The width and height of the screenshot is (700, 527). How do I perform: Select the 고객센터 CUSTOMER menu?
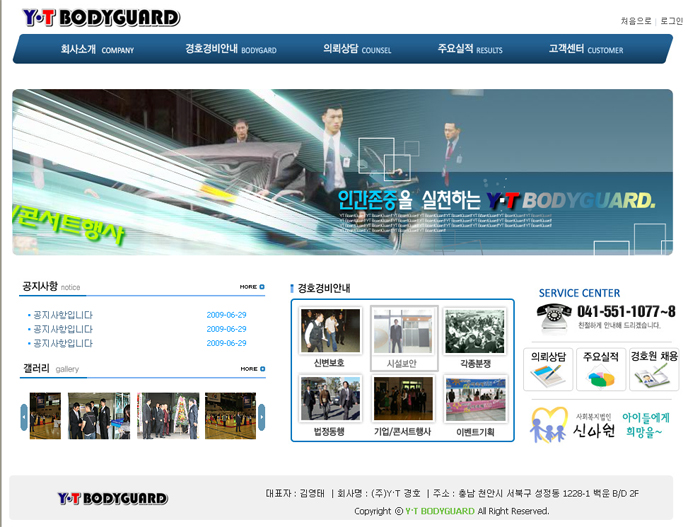(x=585, y=49)
